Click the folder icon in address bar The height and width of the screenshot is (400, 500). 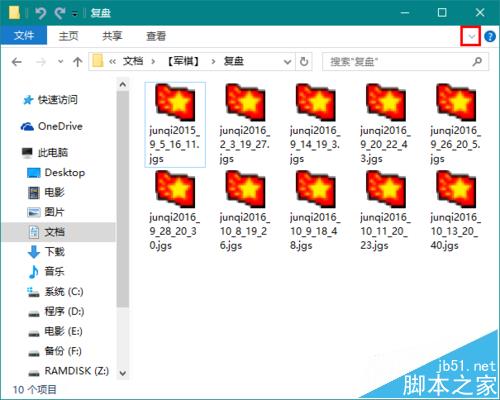point(98,61)
